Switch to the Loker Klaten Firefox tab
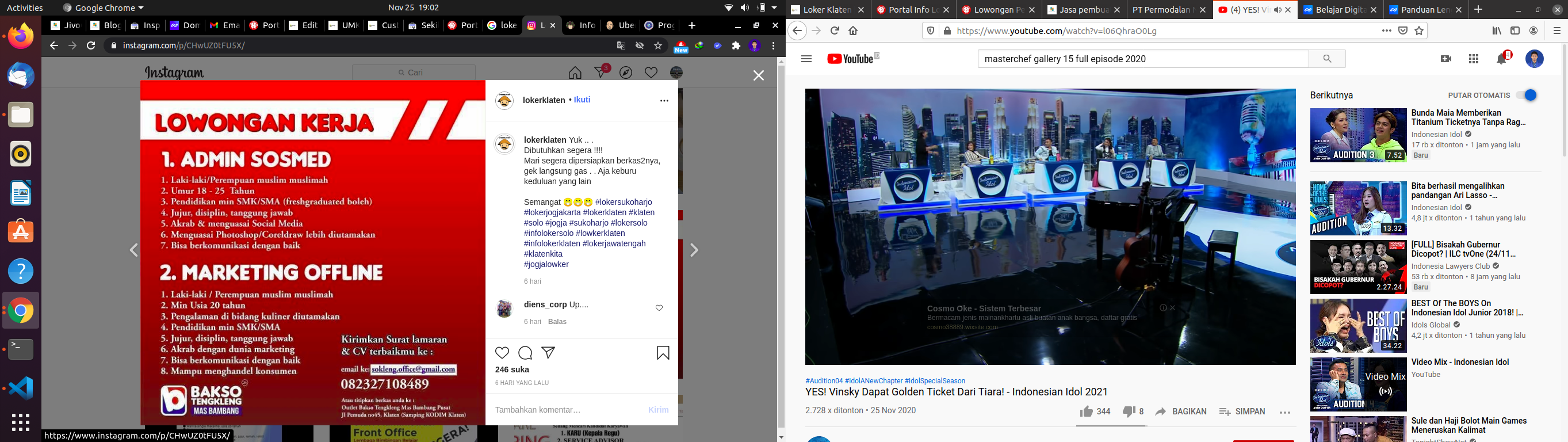The image size is (1568, 442). [825, 10]
